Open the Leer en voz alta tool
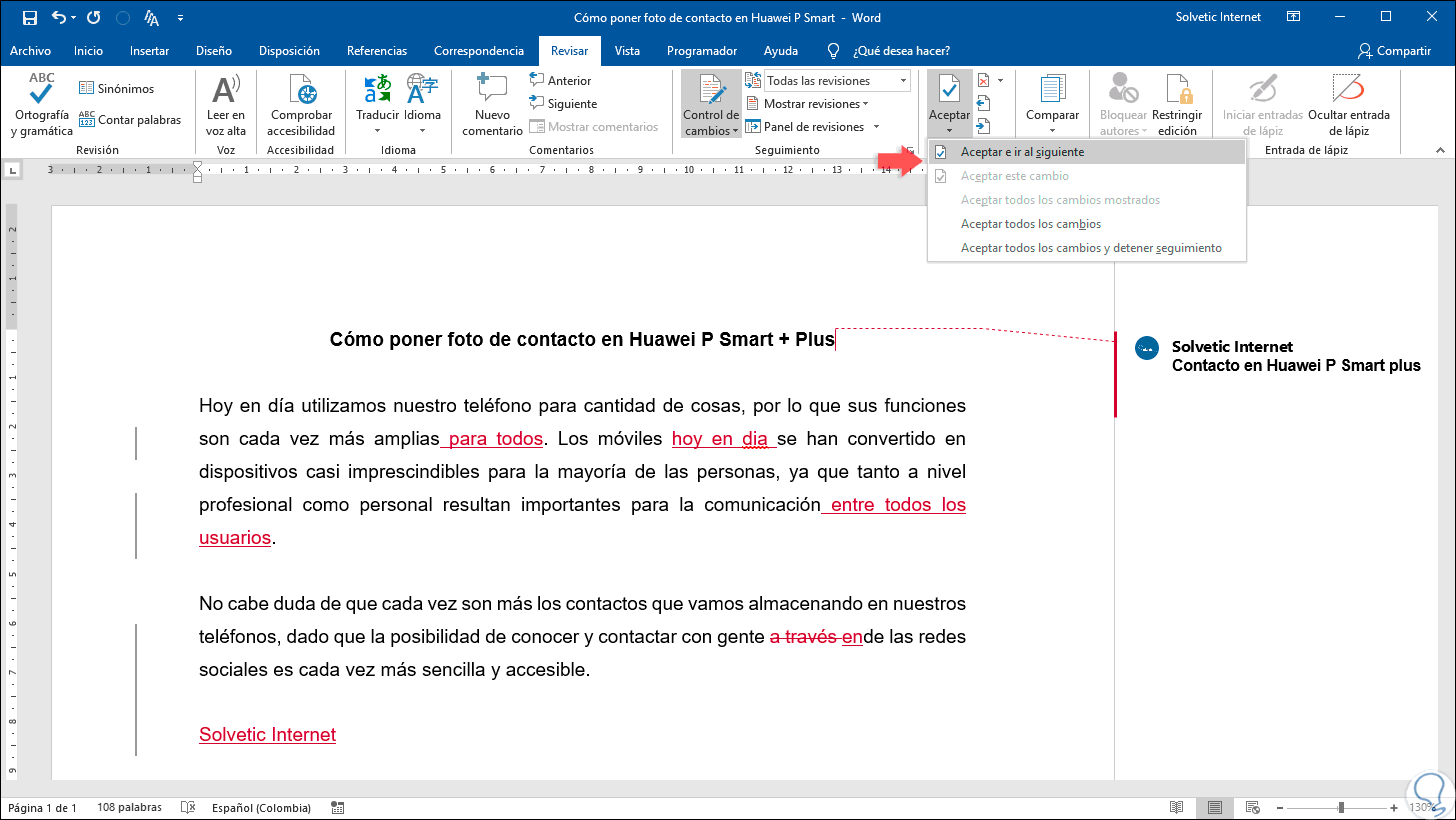Screen dimensions: 1456x820 [x=226, y=91]
